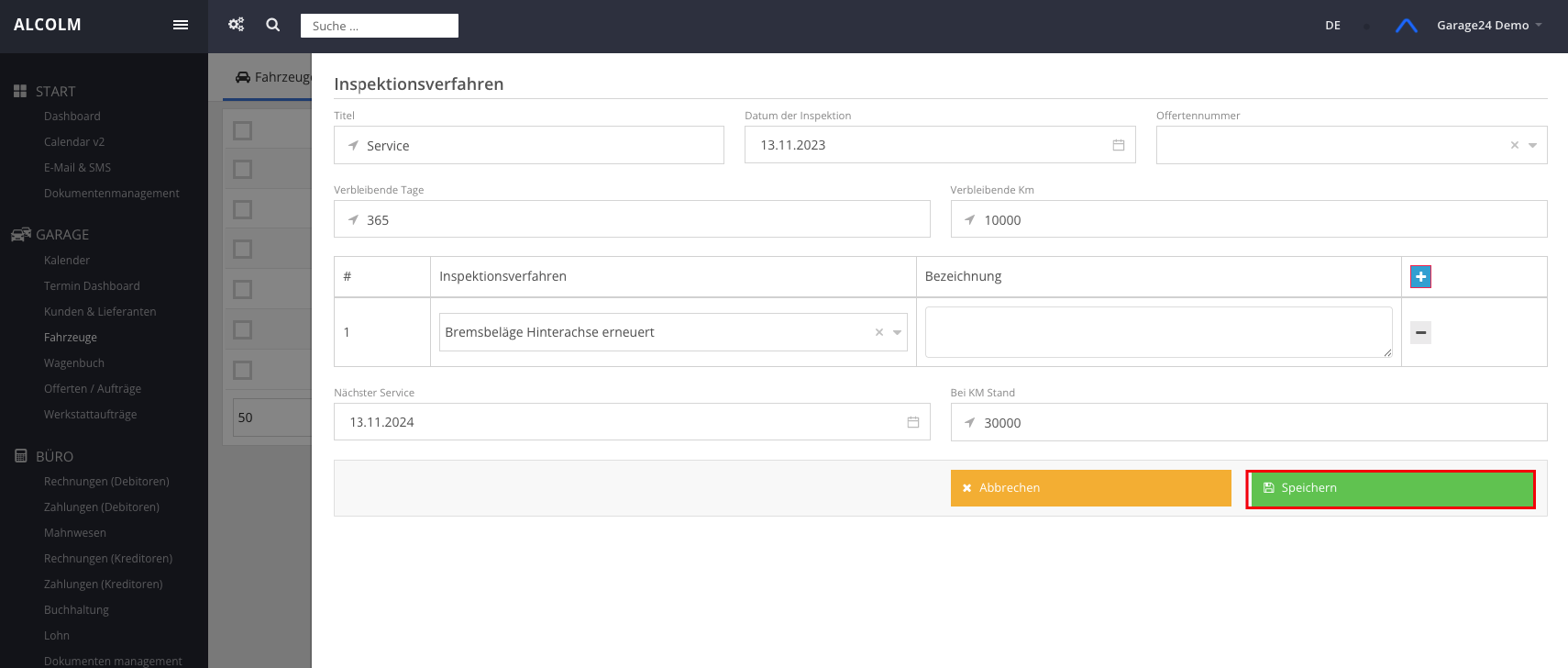Viewport: 1568px width, 668px height.
Task: Click the orange Abbrechen button
Action: 1090,488
